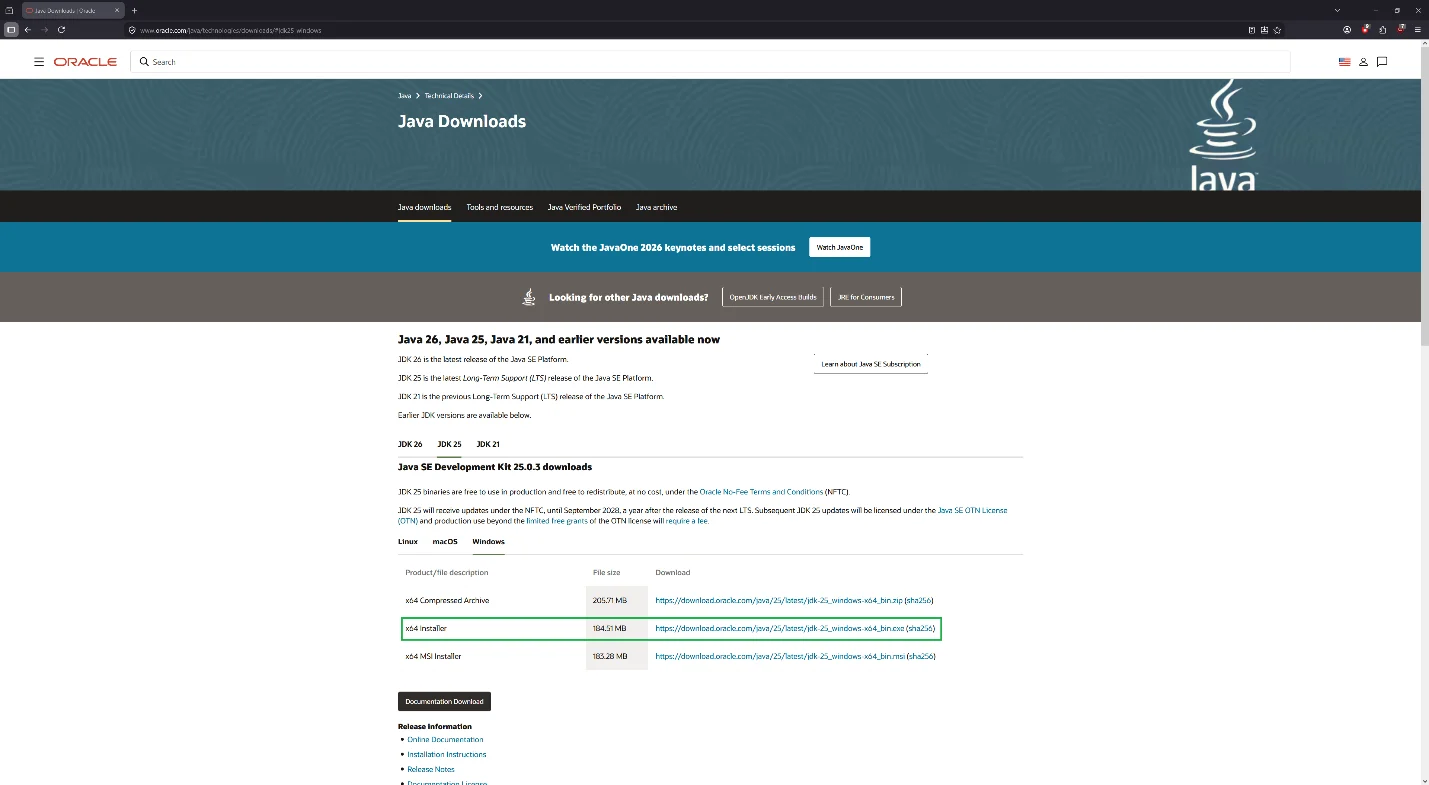Click the Documentation Download button
Image resolution: width=1429 pixels, height=785 pixels.
tap(444, 702)
